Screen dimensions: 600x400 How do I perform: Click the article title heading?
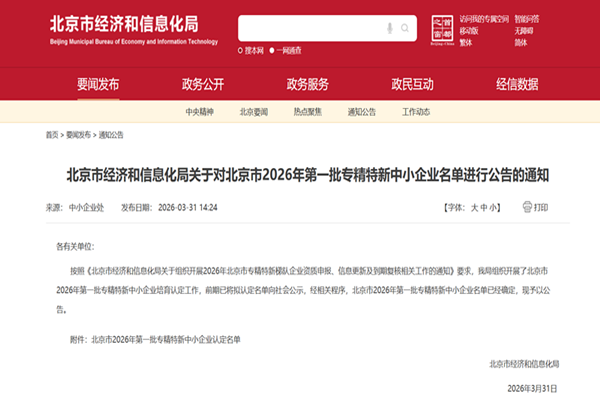coord(308,175)
